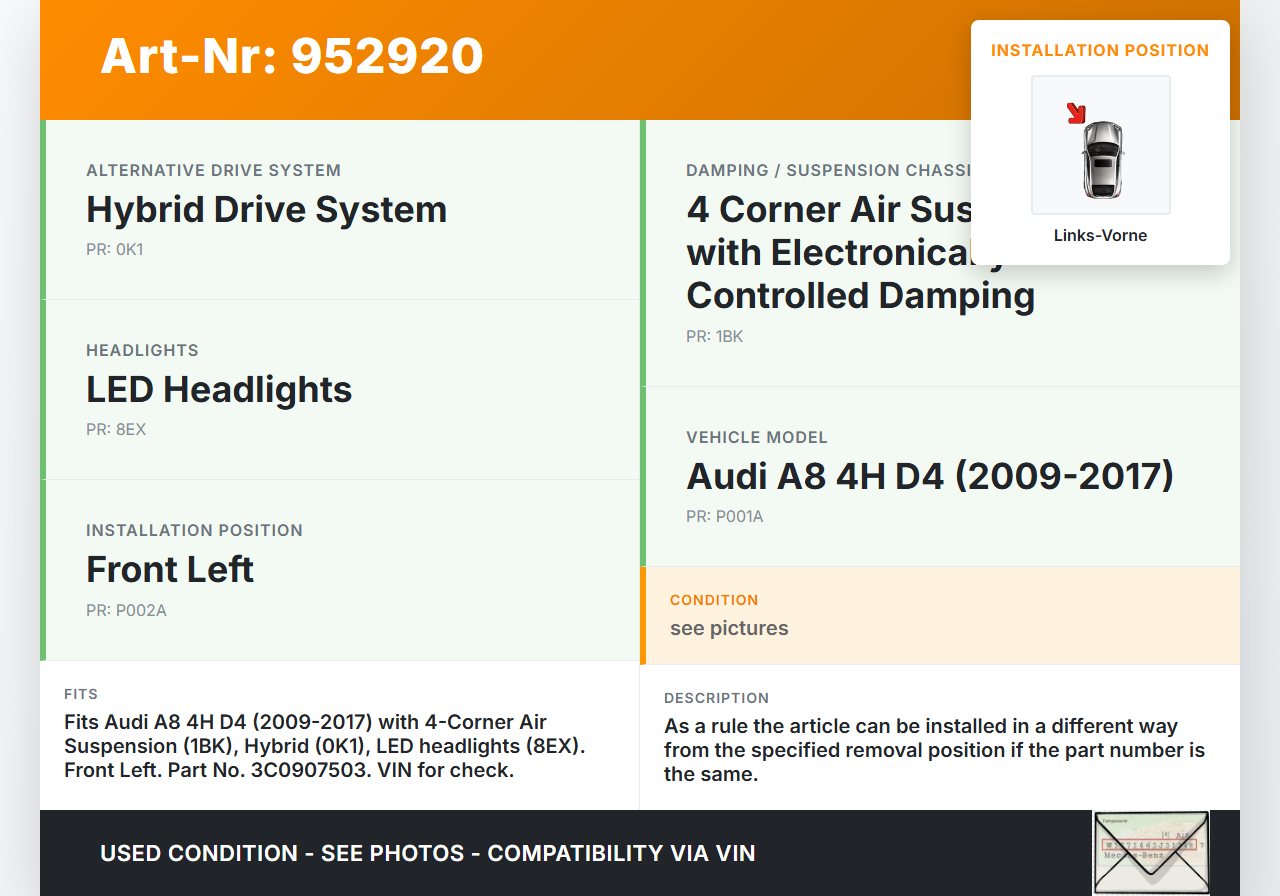Select the 'Fits Audi A8 4H D4' compatibility paragraph
This screenshot has height=896, width=1280.
point(325,746)
